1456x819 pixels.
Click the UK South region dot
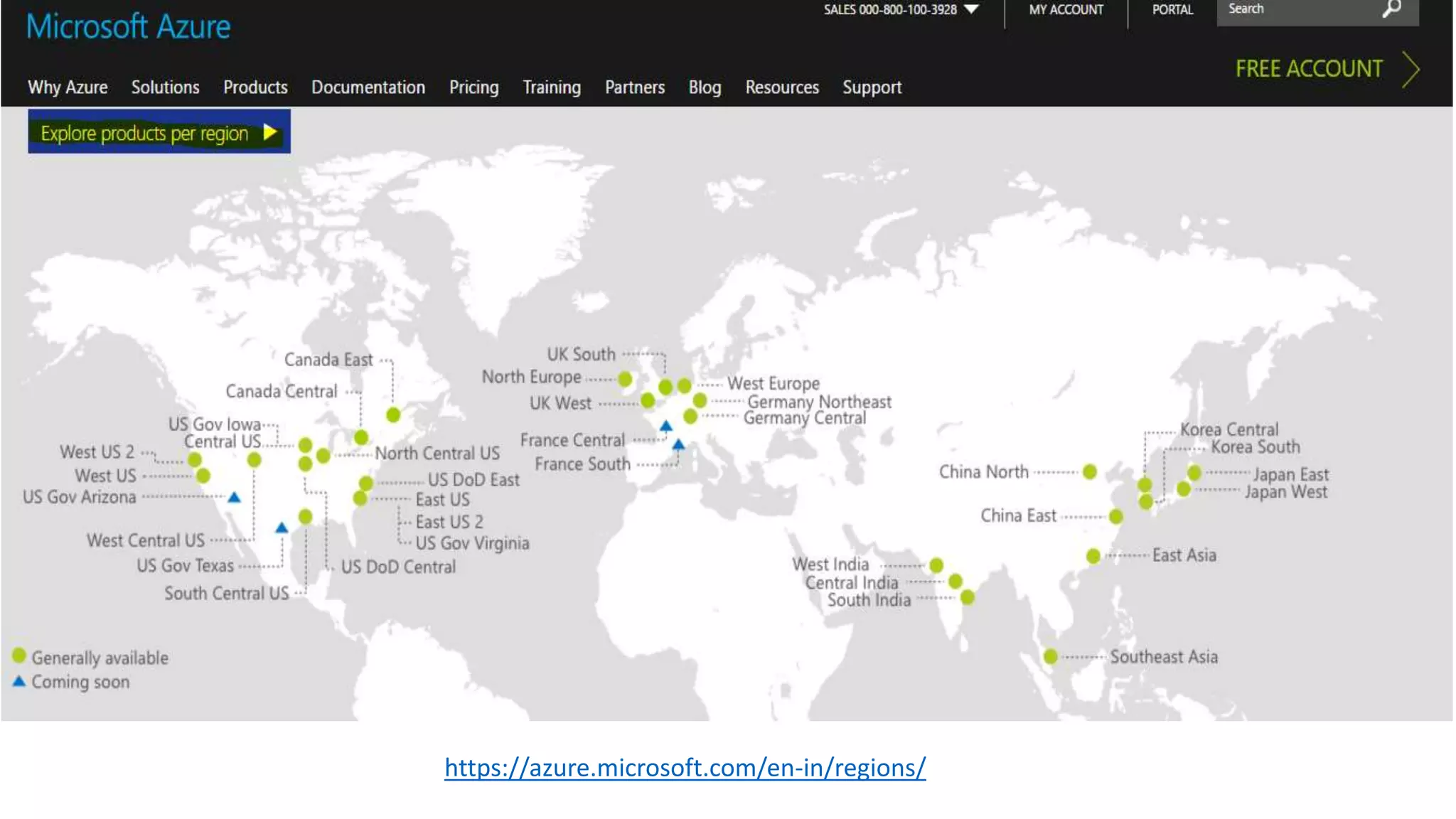[x=665, y=387]
